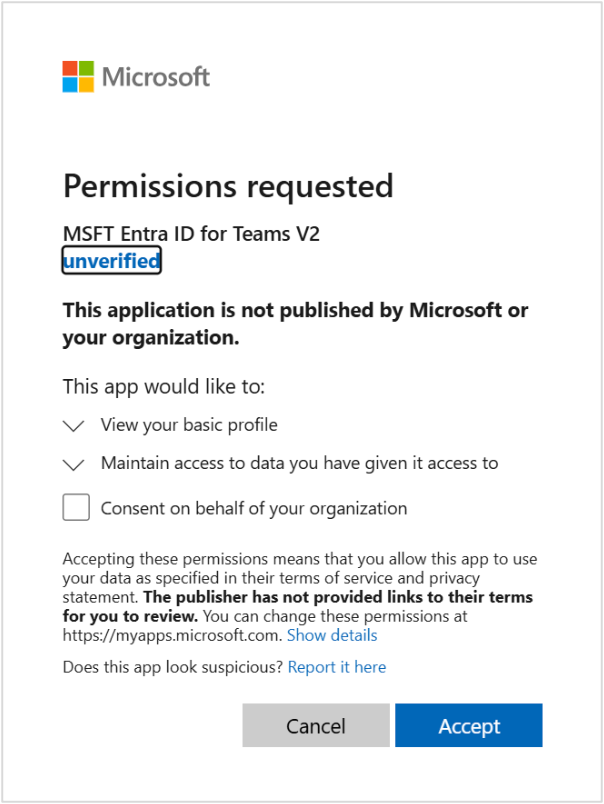Click the Permissions requested heading
The image size is (604, 804).
point(228,186)
